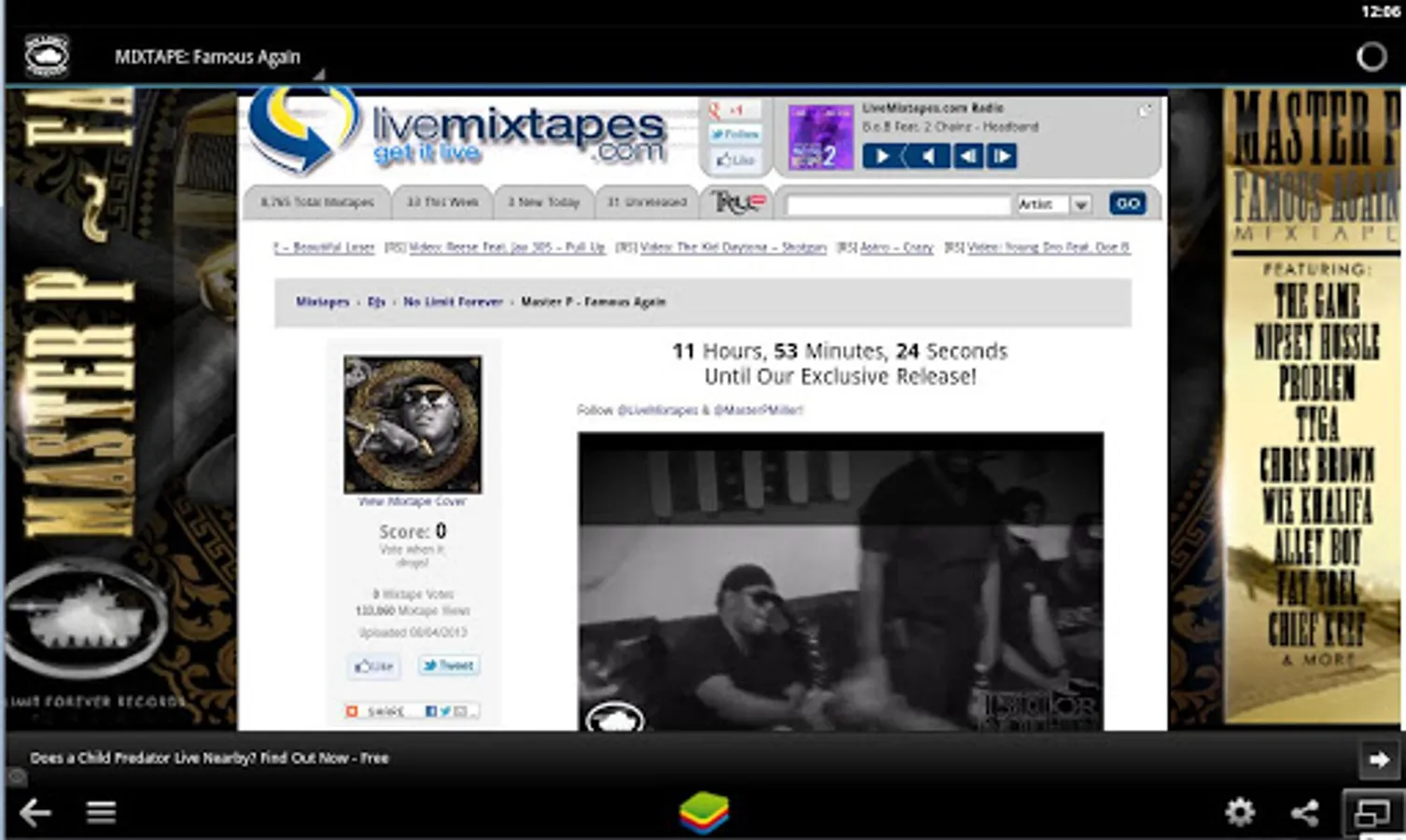Open the Reese Feat. Pull Up video link

tap(507, 247)
